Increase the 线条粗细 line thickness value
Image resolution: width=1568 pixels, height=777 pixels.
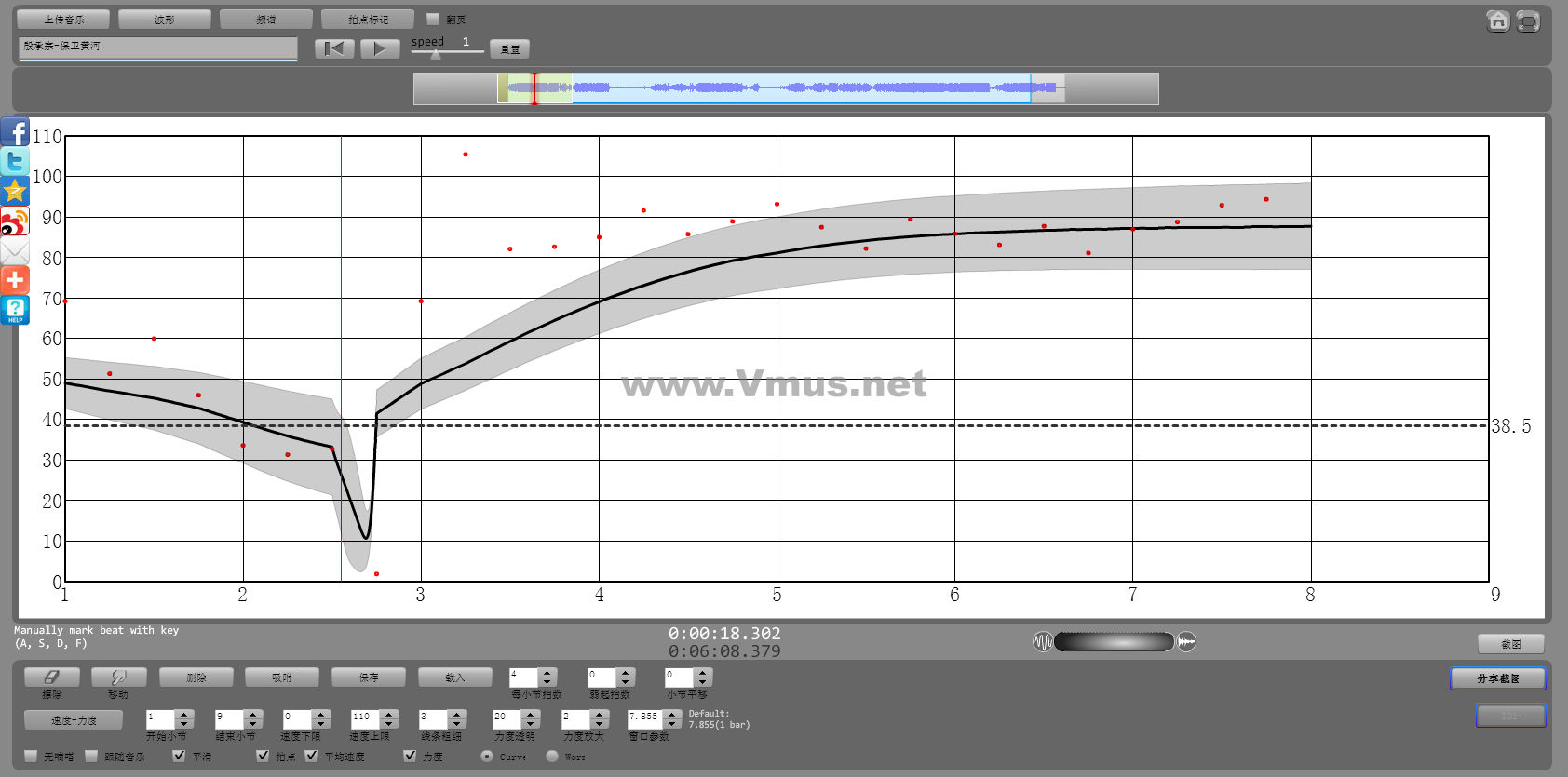456,714
